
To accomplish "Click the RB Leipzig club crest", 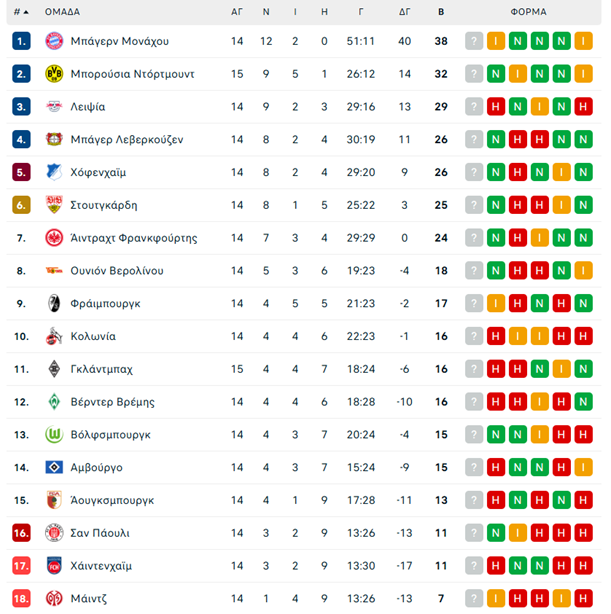I will tap(54, 107).
